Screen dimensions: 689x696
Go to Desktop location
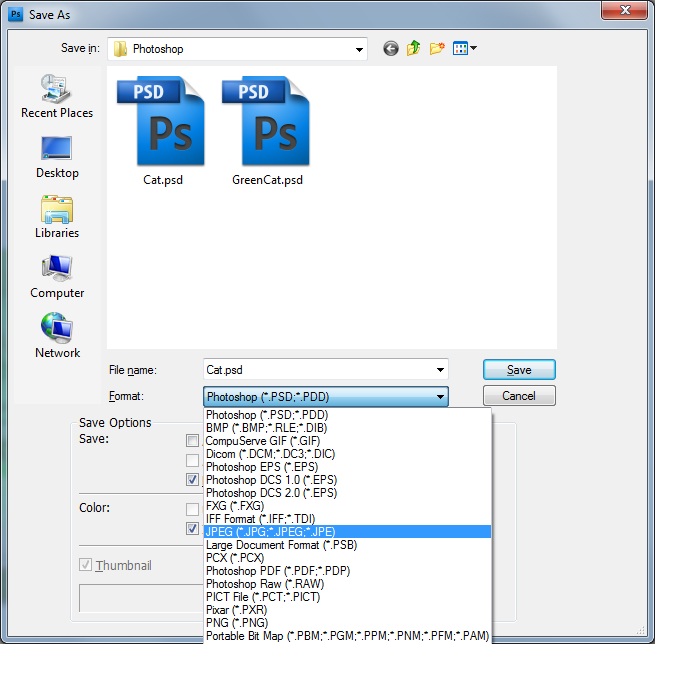(57, 157)
